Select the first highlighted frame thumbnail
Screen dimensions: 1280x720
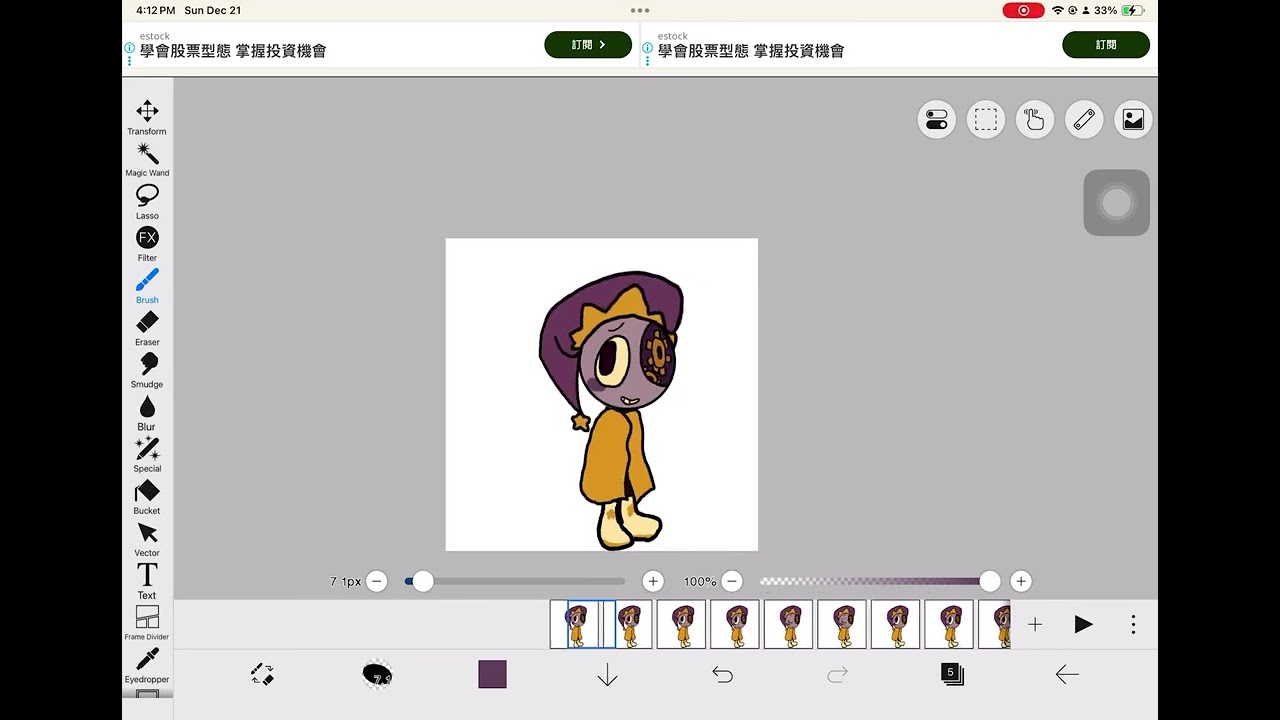[577, 624]
